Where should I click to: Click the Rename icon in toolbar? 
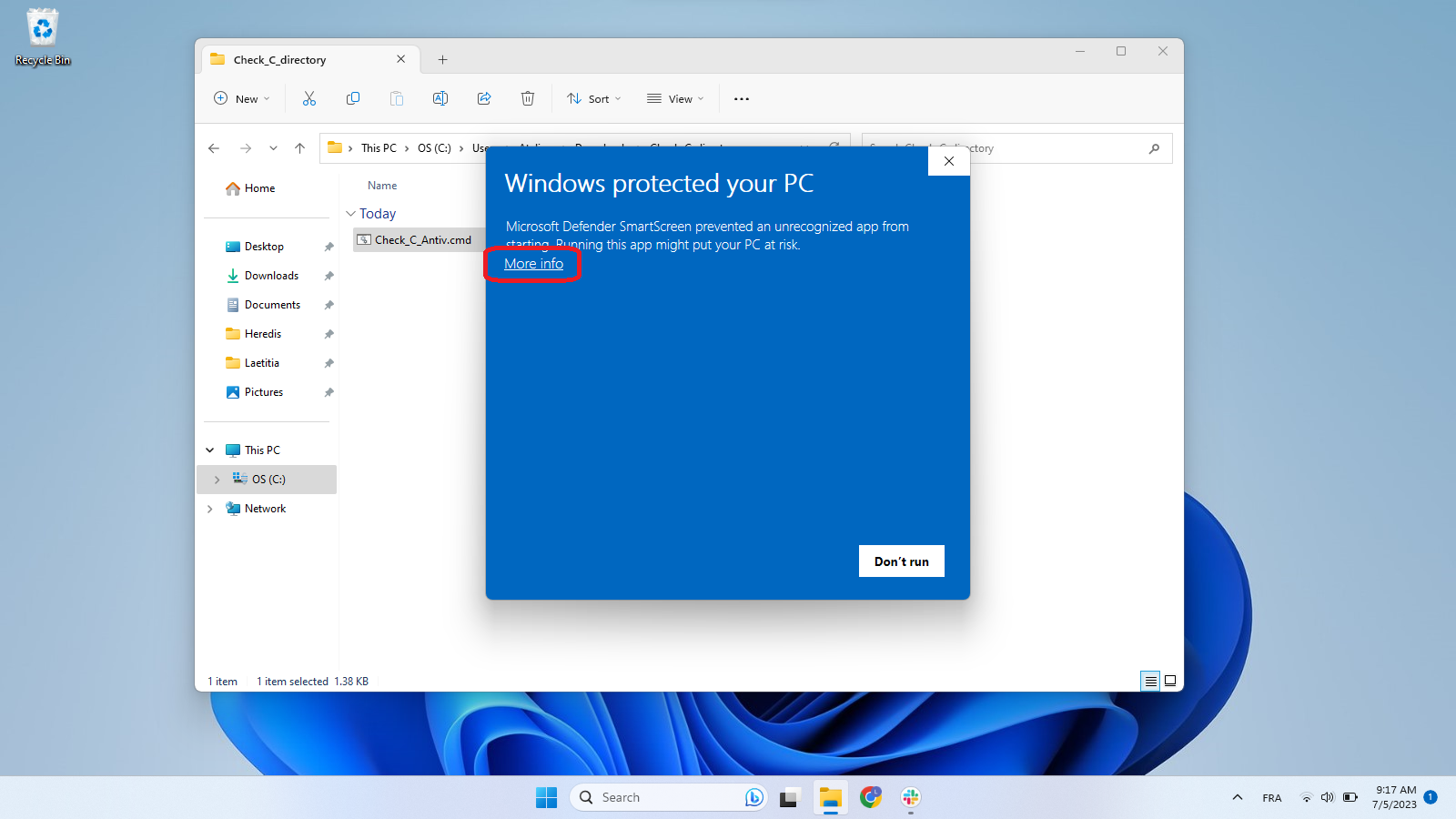[440, 98]
